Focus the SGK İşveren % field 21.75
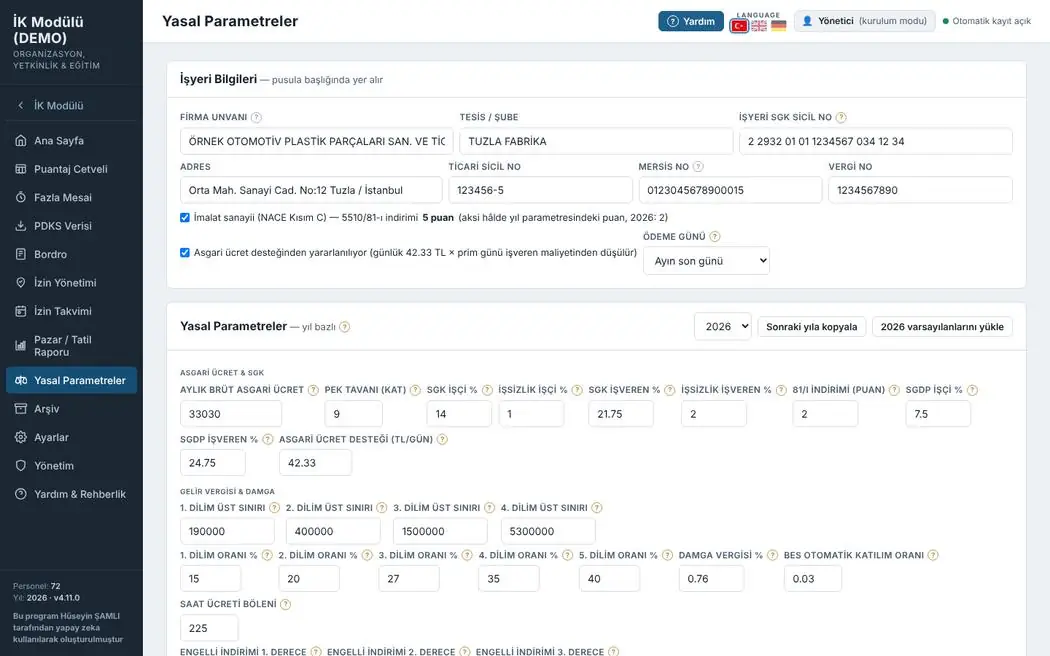This screenshot has width=1050, height=656. pyautogui.click(x=621, y=414)
